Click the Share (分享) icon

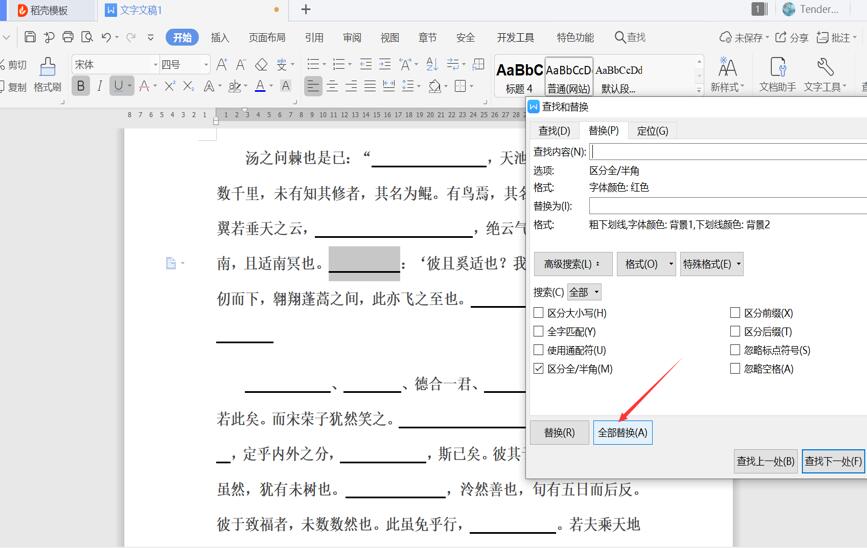(791, 38)
